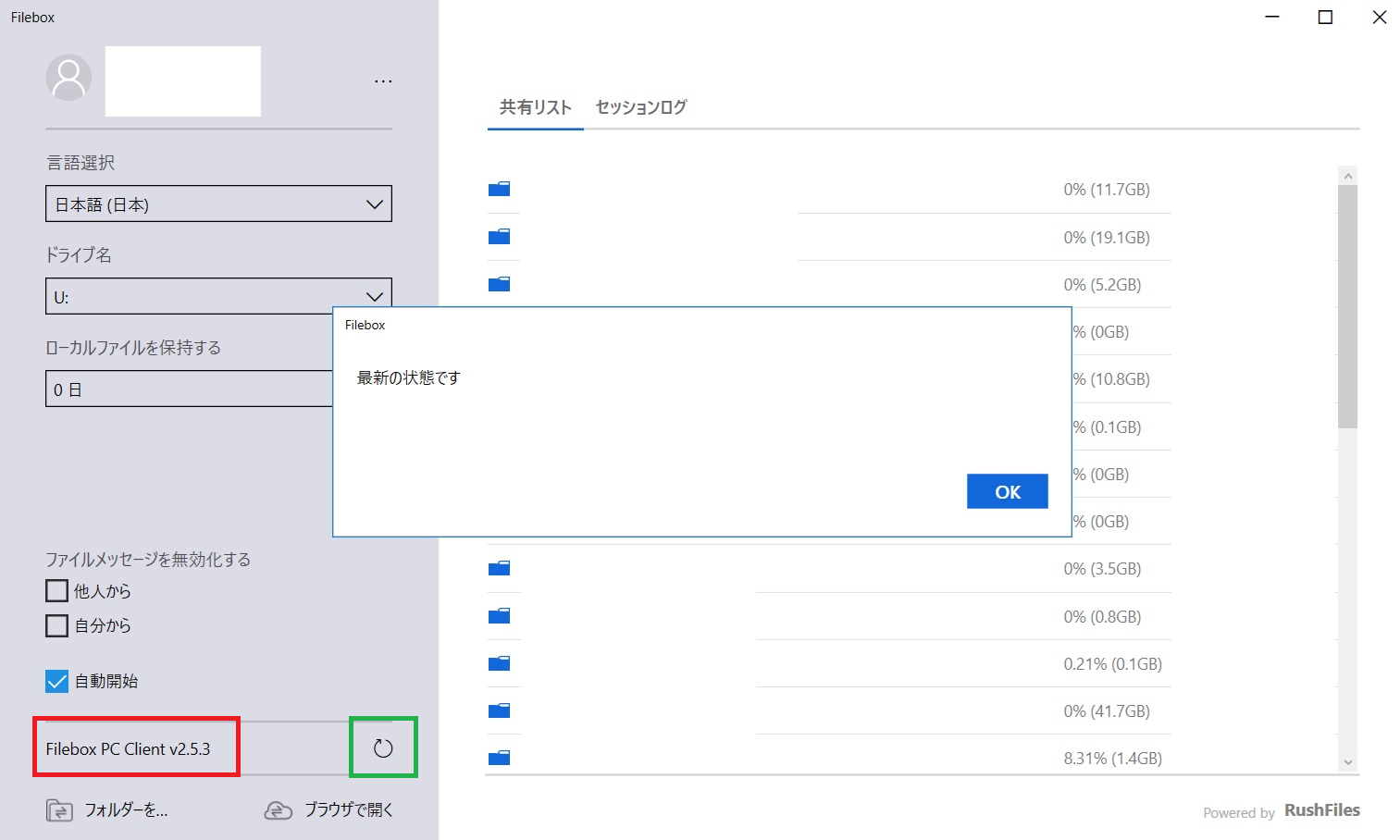This screenshot has height=840, width=1400.
Task: Click the share list scrollbar thumb
Action: [x=1347, y=307]
